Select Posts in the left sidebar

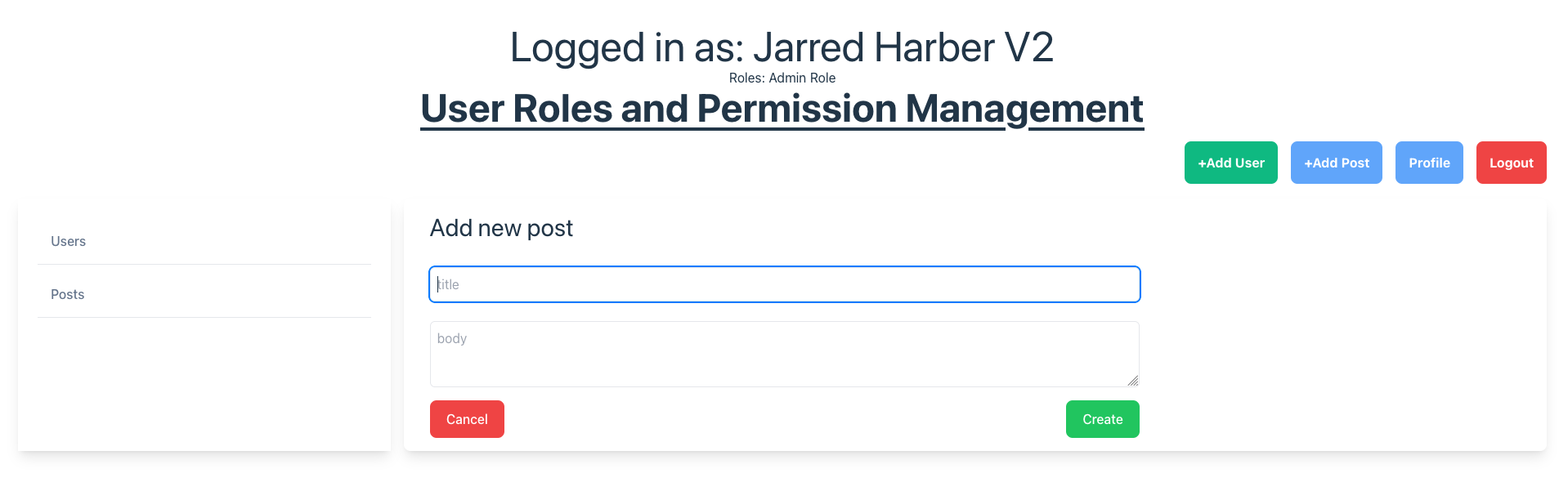(x=68, y=294)
